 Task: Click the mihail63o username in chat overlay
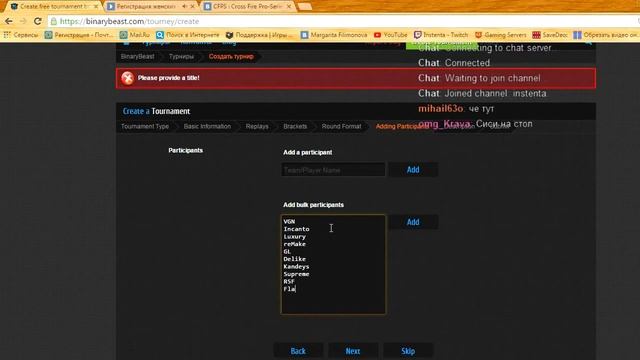(x=440, y=109)
